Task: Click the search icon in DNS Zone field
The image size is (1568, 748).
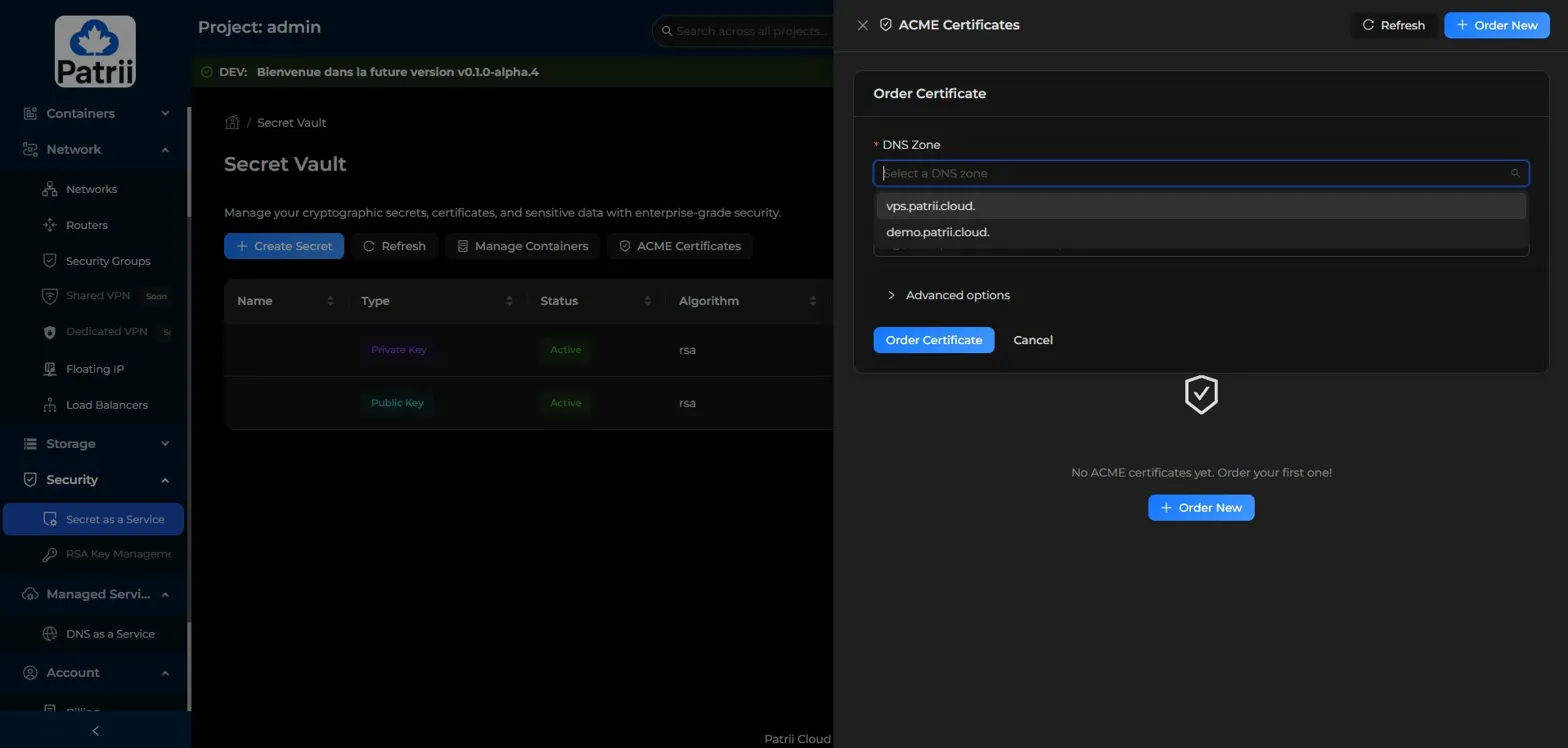Action: [x=1515, y=173]
